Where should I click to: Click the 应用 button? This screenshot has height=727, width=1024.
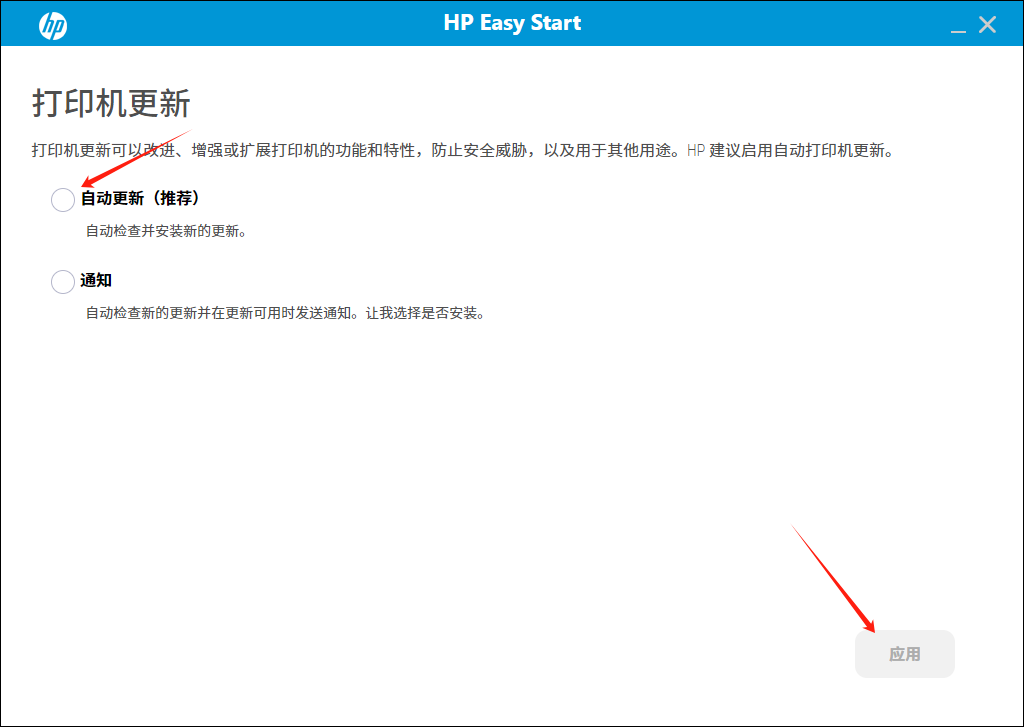904,654
